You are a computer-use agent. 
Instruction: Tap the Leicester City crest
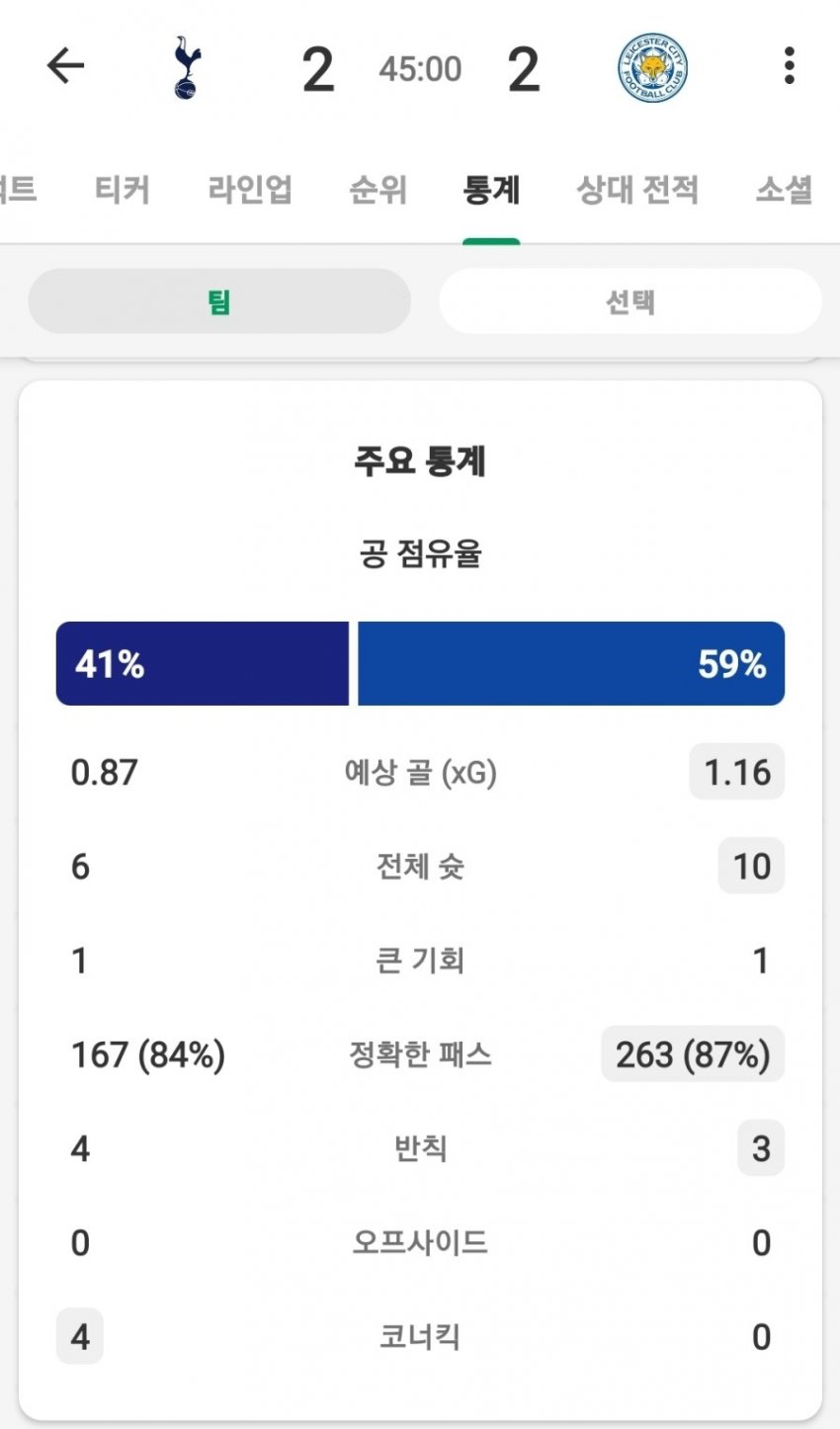pos(652,68)
